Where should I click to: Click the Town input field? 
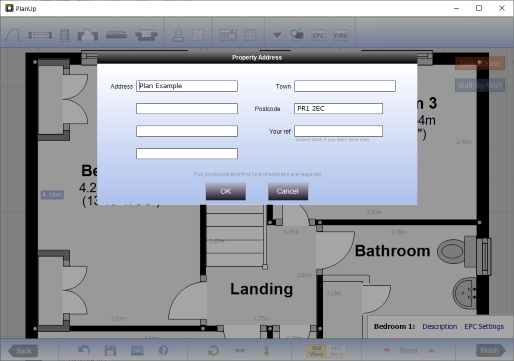(x=345, y=86)
